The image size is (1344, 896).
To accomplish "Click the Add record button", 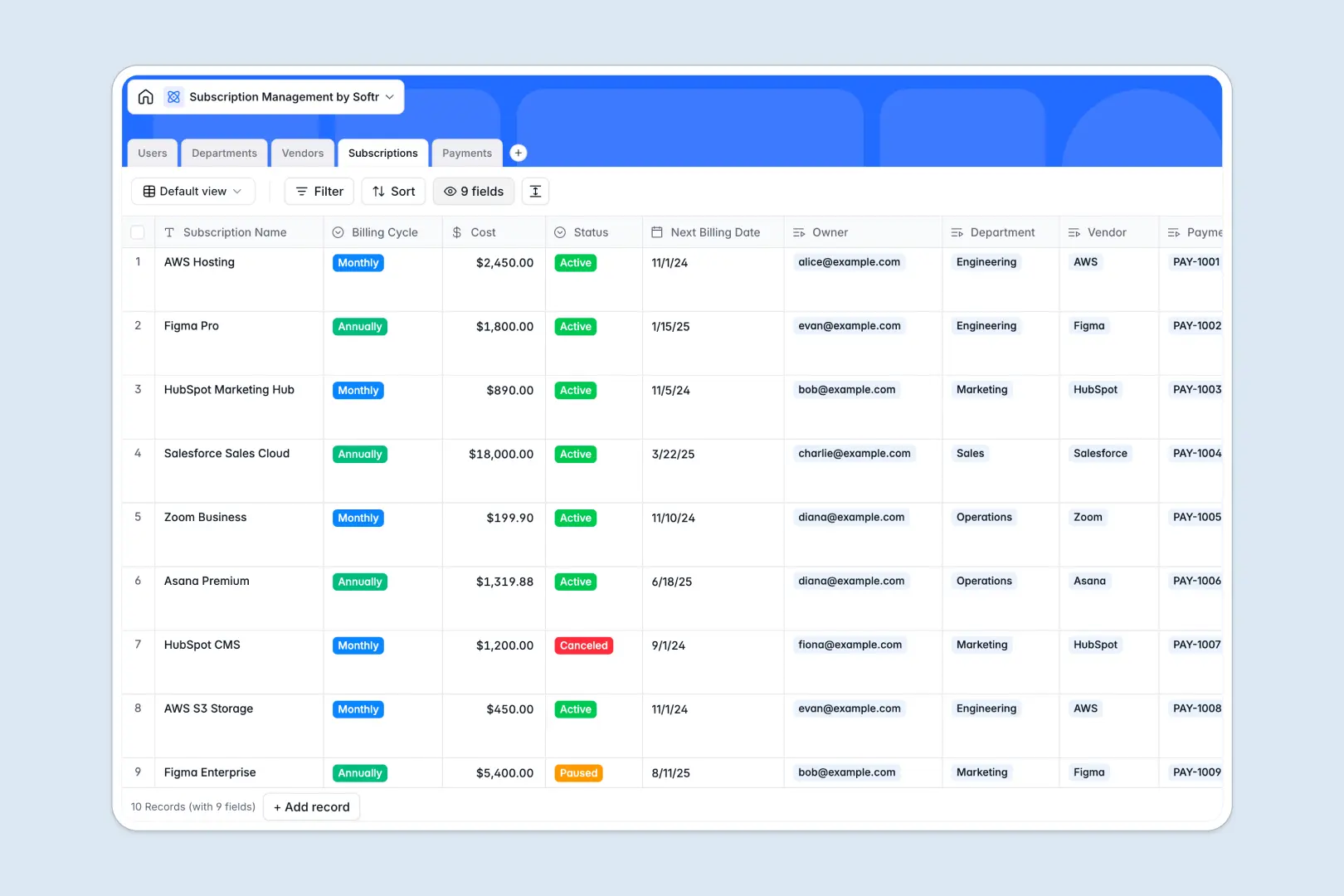I will coord(311,806).
